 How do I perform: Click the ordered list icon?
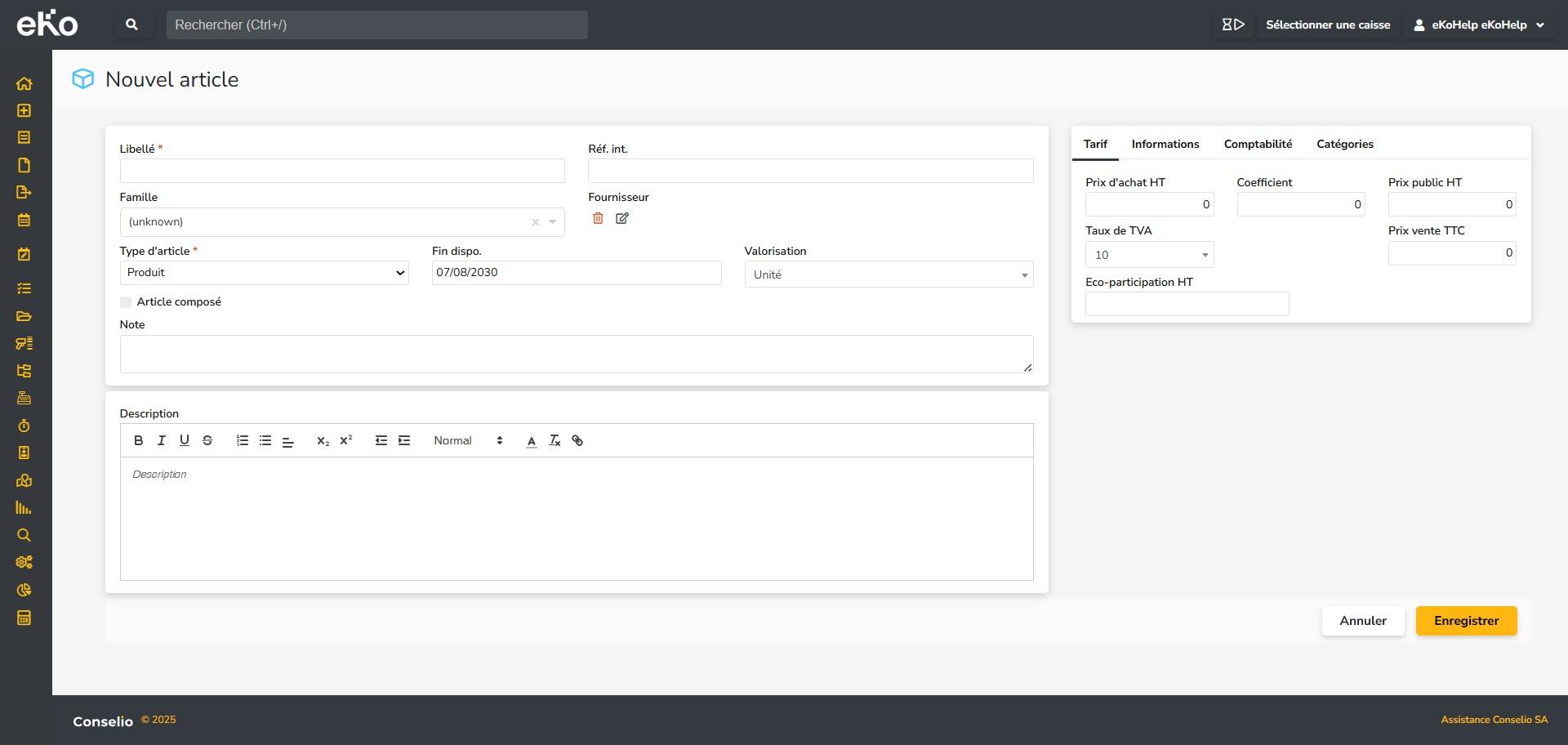[x=243, y=440]
